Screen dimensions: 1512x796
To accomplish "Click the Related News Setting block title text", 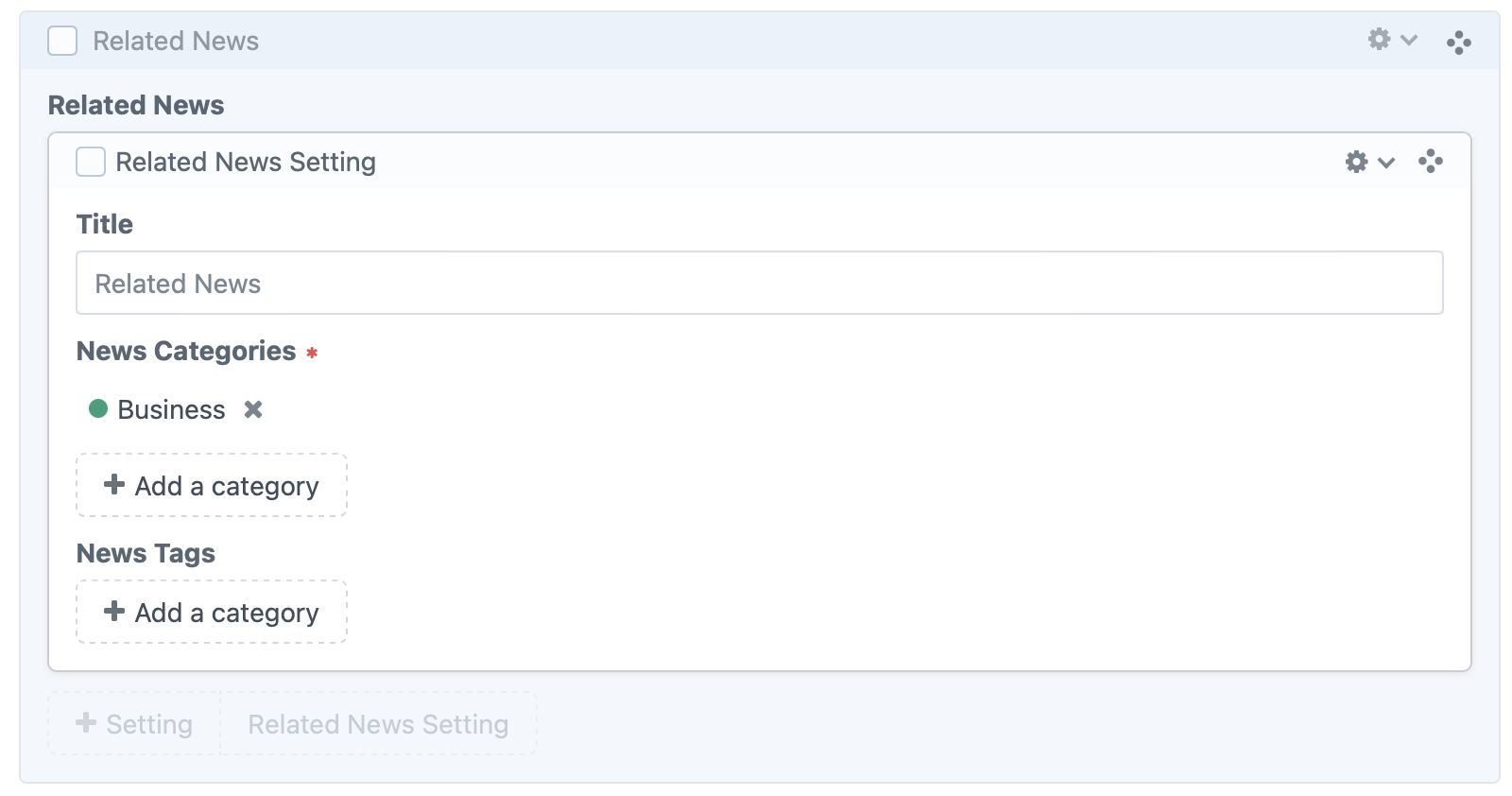I will tap(246, 162).
